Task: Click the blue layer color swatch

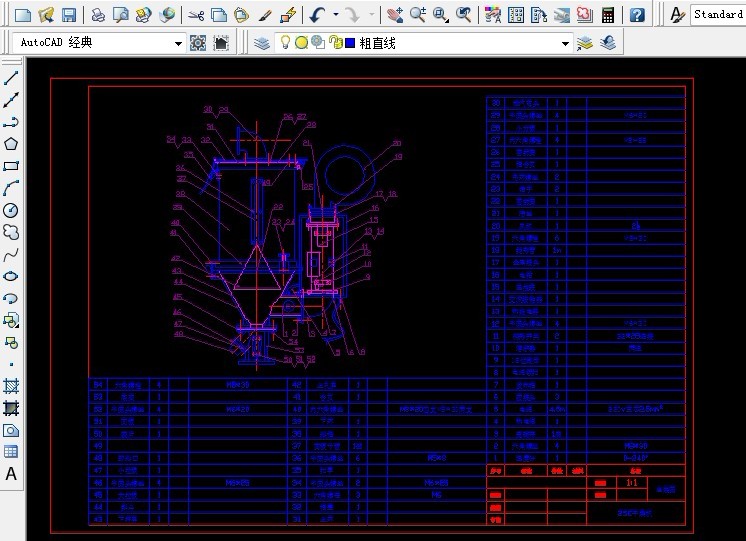Action: pos(350,43)
